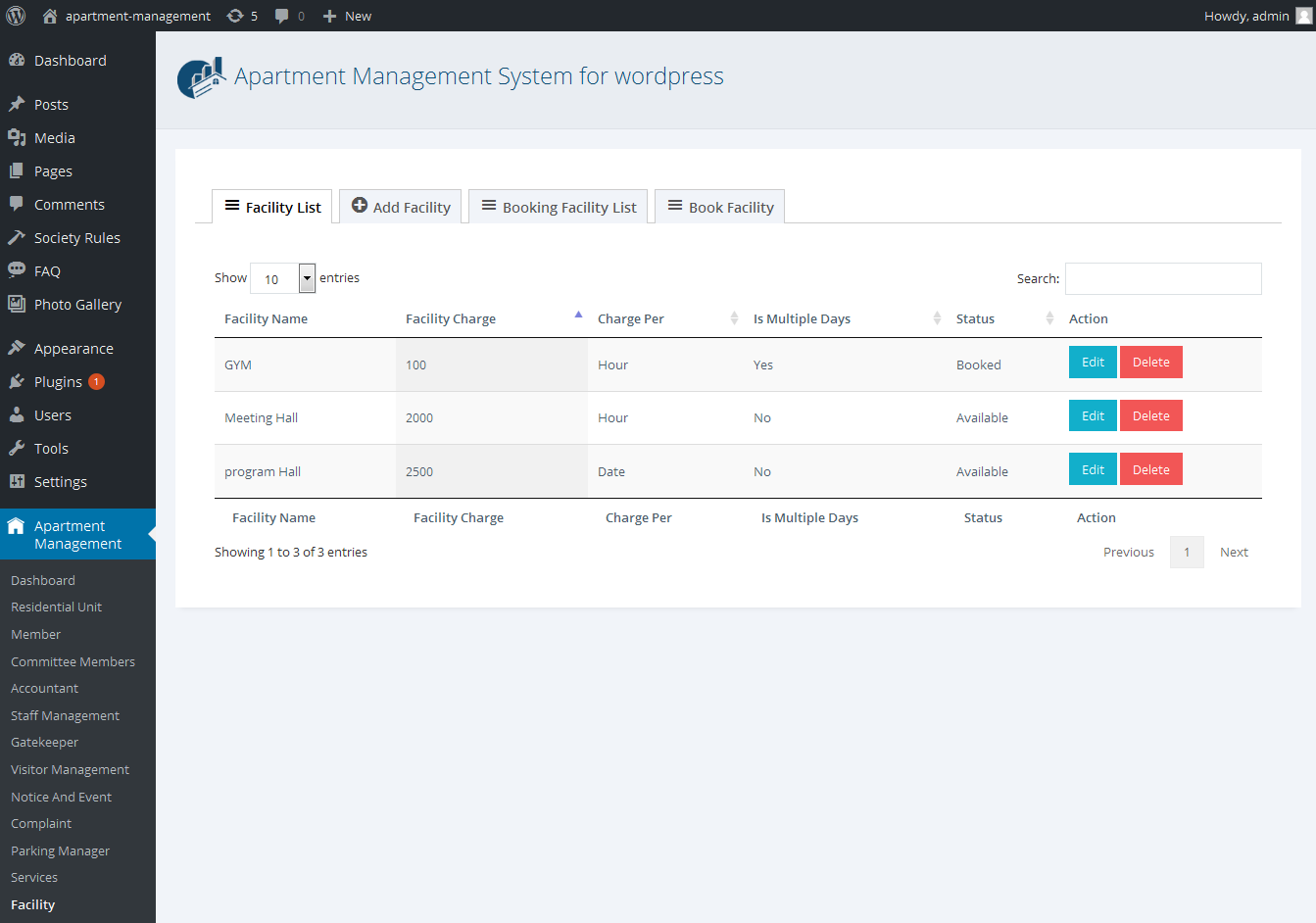Click Howdy, admin account link
This screenshot has height=923, width=1316.
pyautogui.click(x=1246, y=16)
